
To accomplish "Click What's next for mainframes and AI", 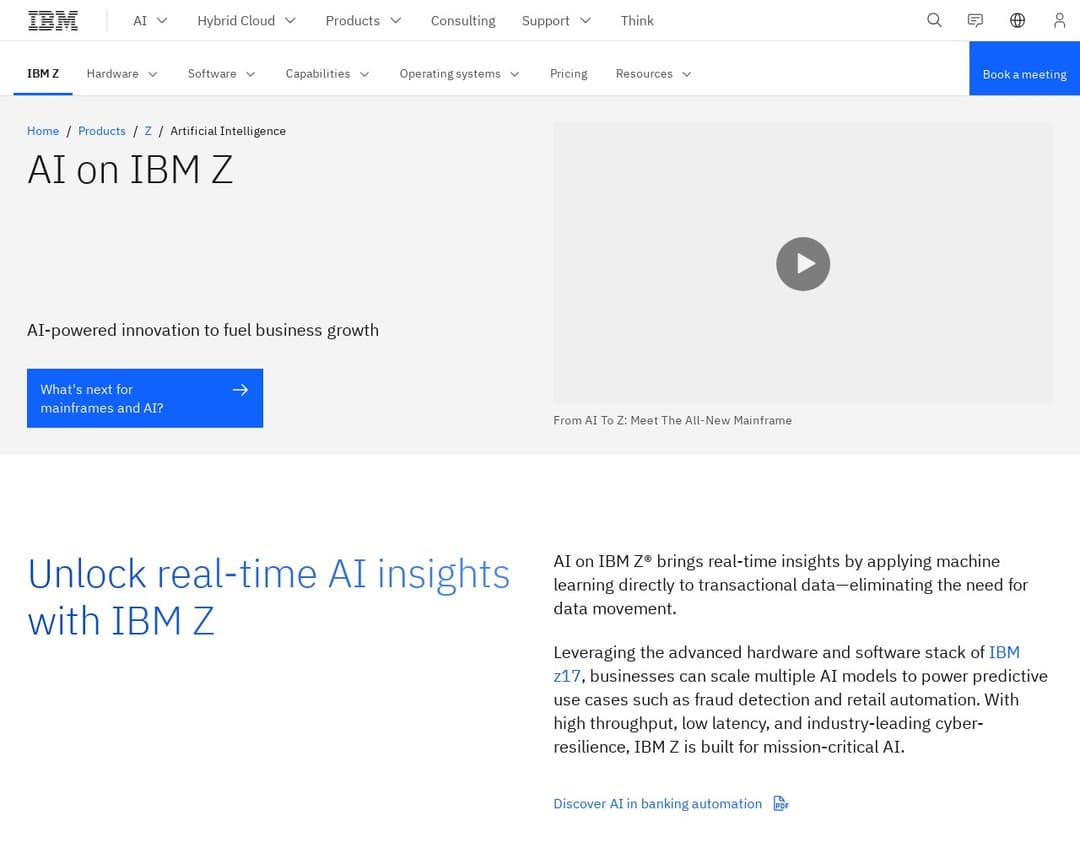I will point(145,398).
